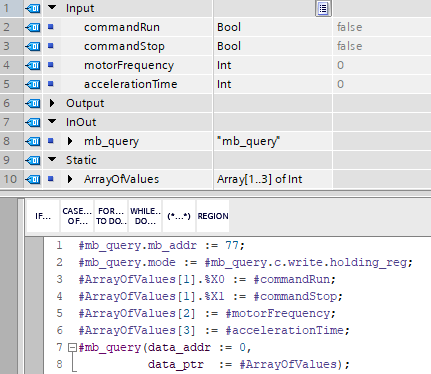The image size is (431, 374).
Task: Insert a FOR TO DO loop template
Action: [111, 216]
